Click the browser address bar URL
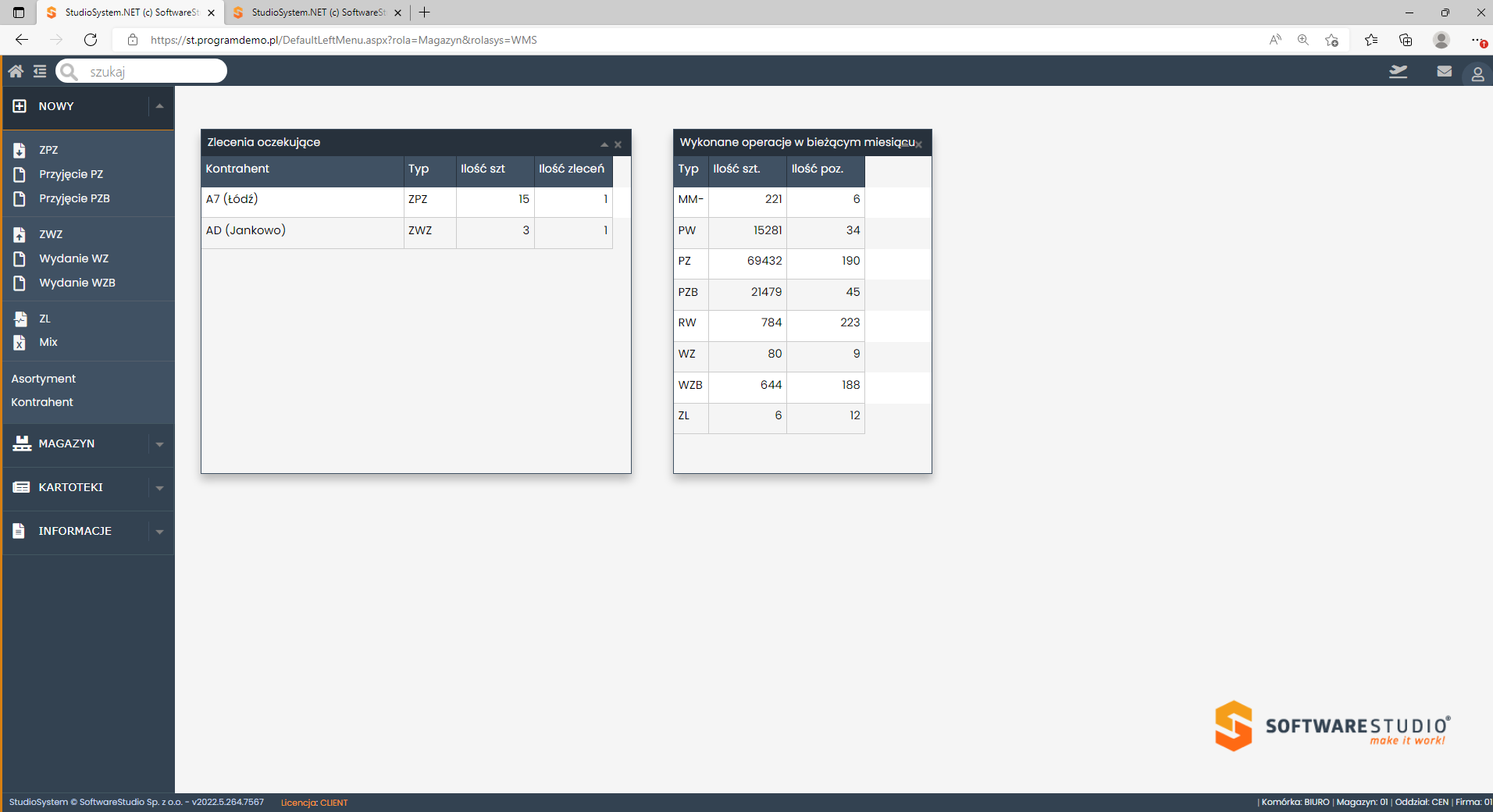 point(344,40)
